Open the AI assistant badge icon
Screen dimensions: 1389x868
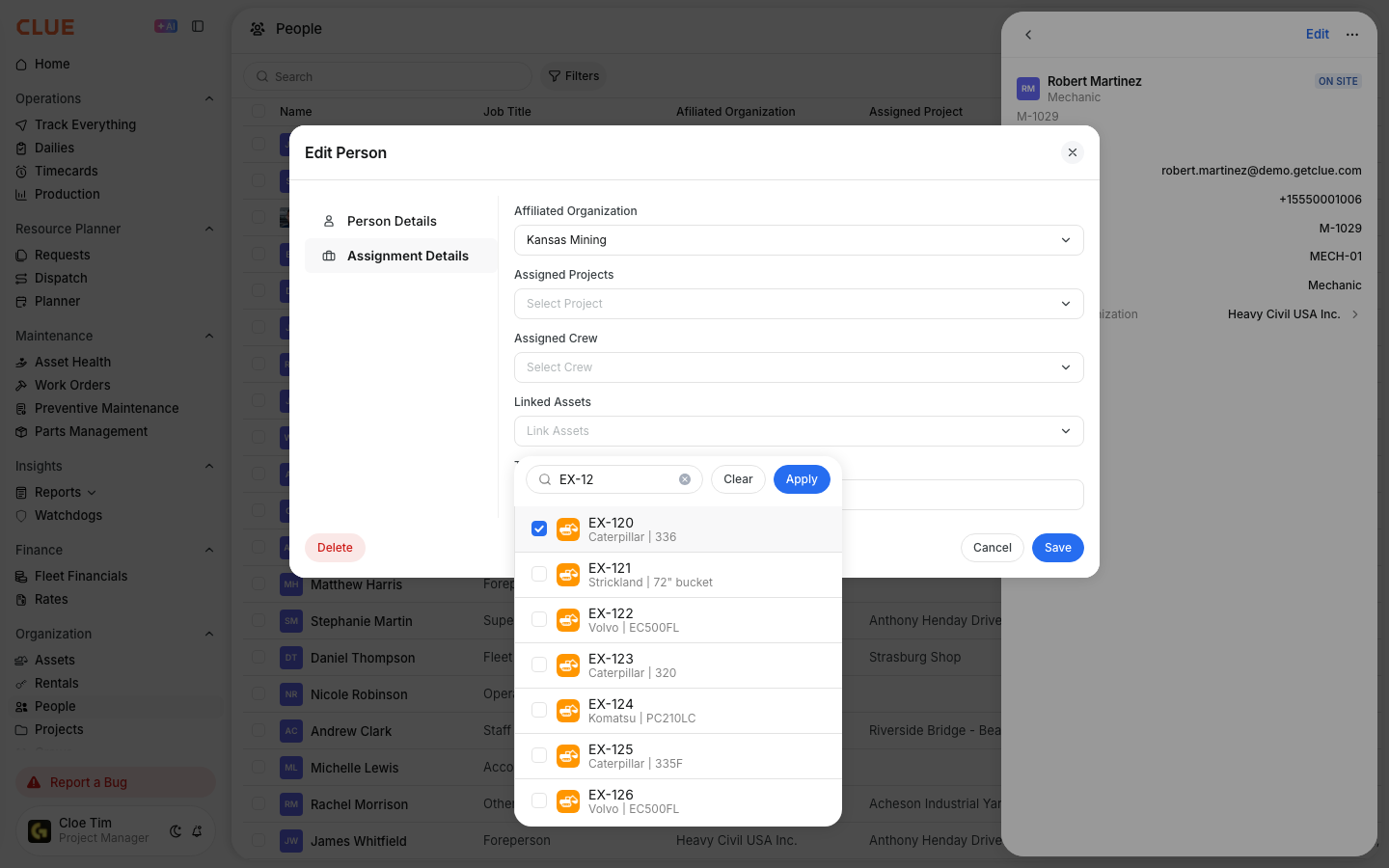pos(166,27)
